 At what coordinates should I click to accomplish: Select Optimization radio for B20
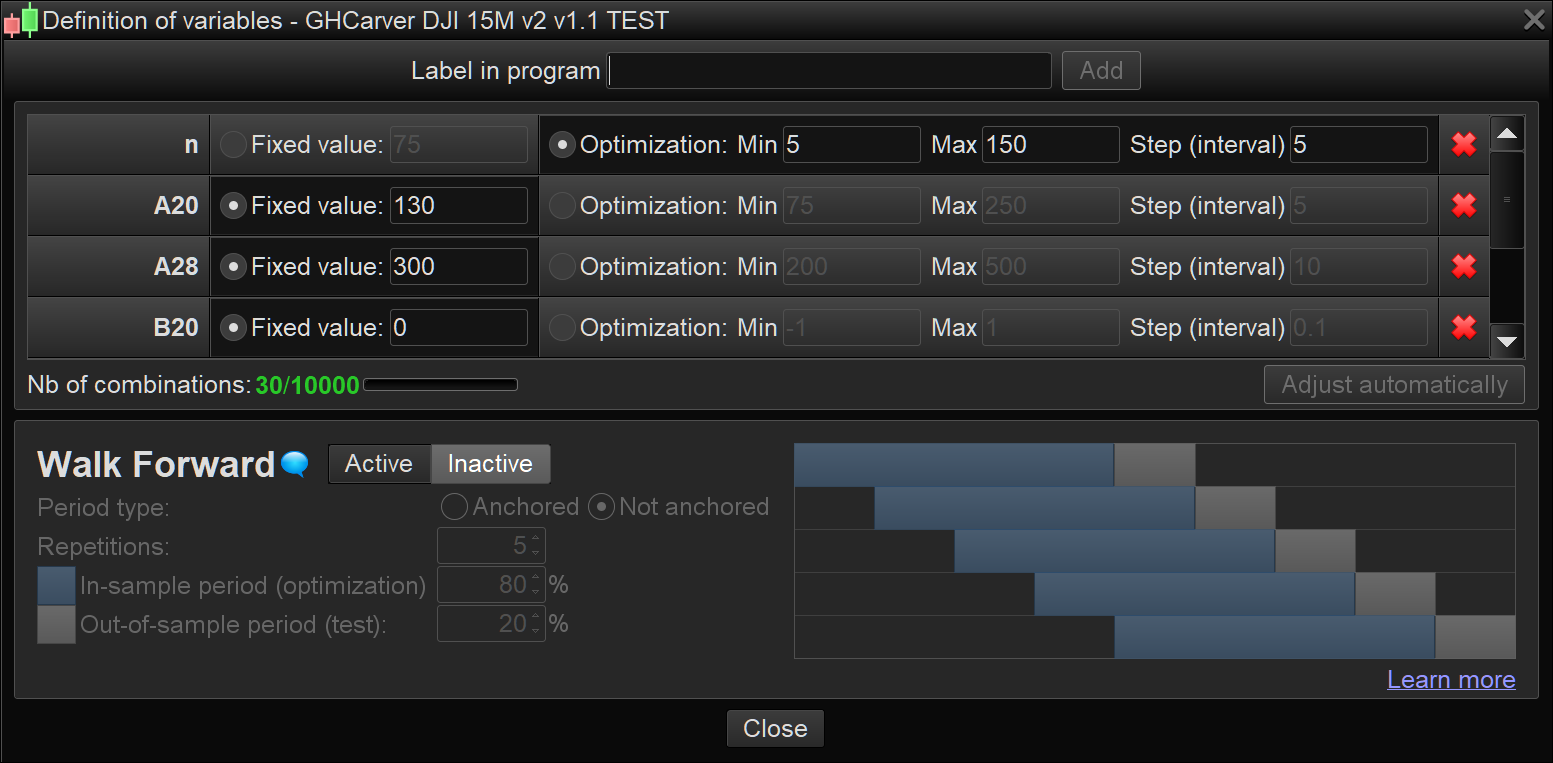[563, 328]
